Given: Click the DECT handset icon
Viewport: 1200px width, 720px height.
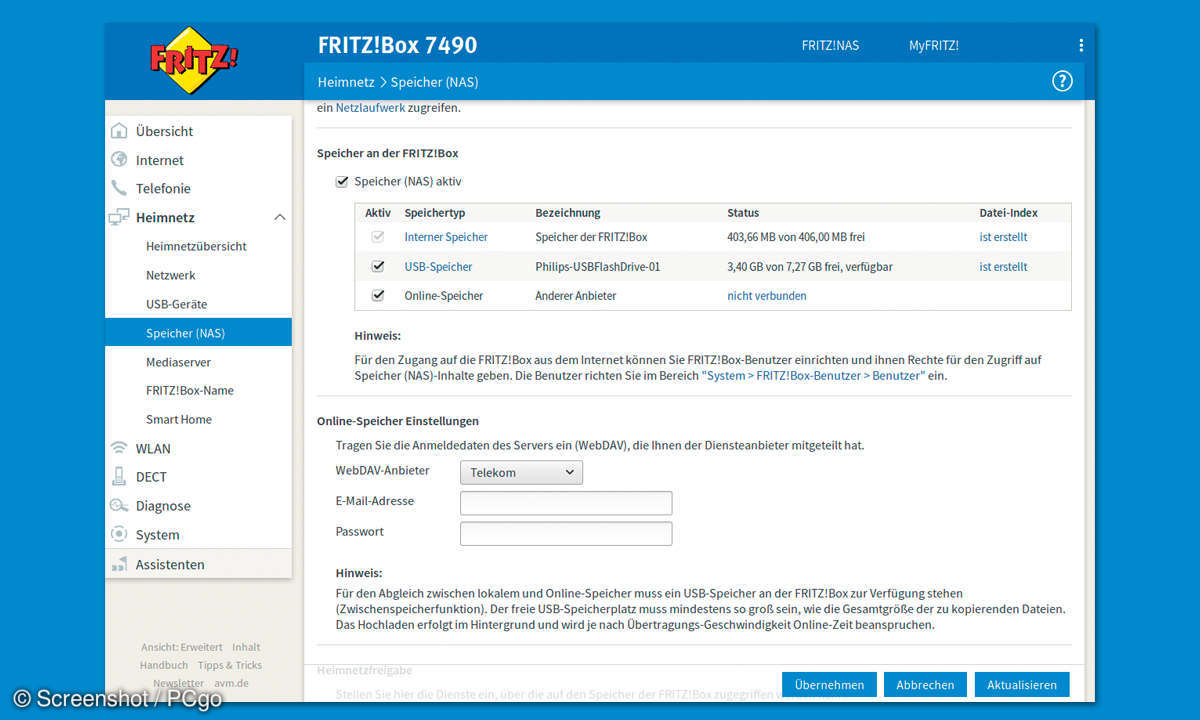Looking at the screenshot, I should 119,477.
